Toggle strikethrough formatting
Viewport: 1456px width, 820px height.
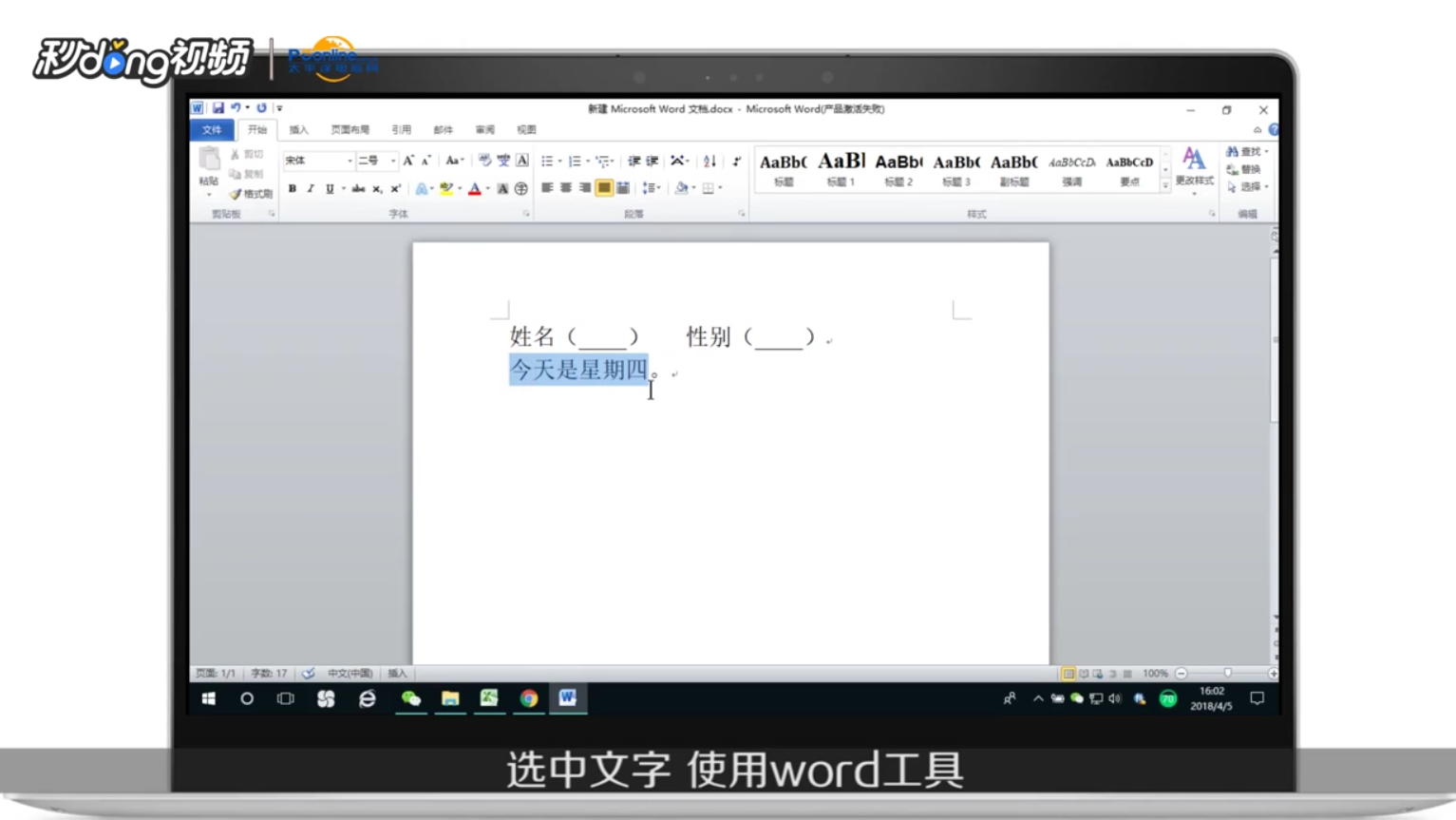(x=358, y=189)
